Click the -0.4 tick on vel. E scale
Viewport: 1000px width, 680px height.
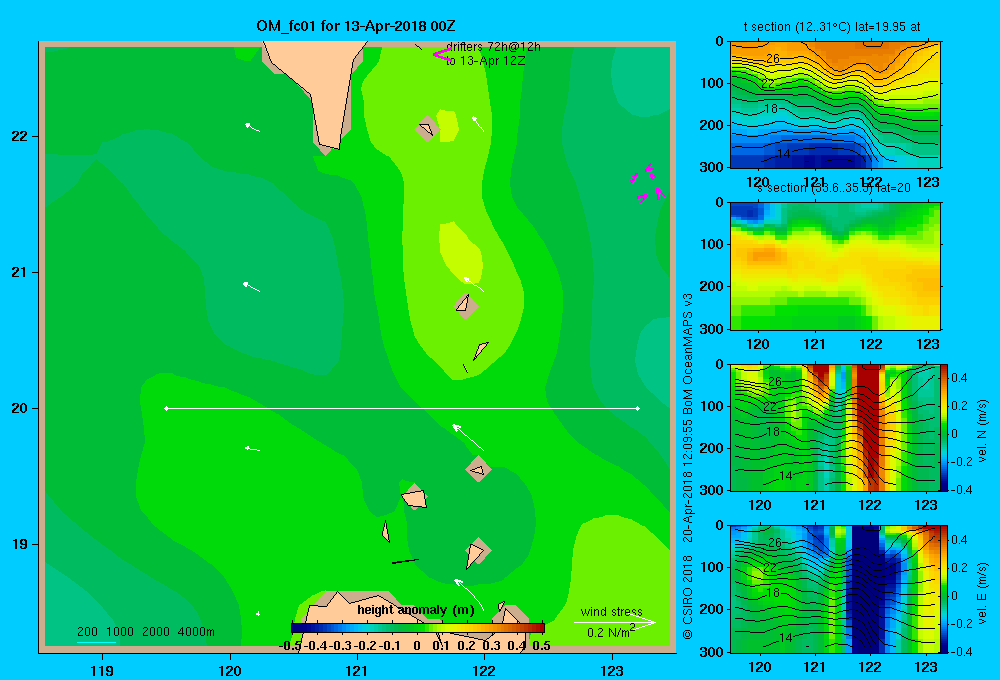click(x=960, y=651)
